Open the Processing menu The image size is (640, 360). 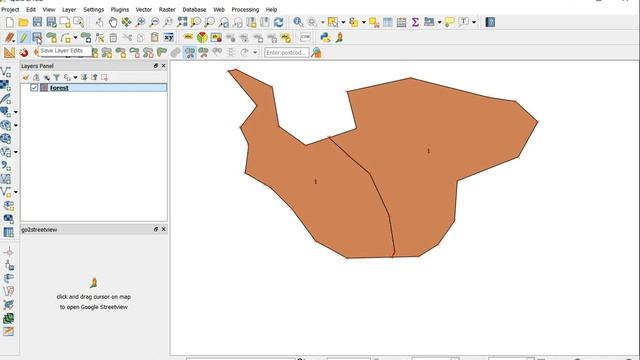245,9
